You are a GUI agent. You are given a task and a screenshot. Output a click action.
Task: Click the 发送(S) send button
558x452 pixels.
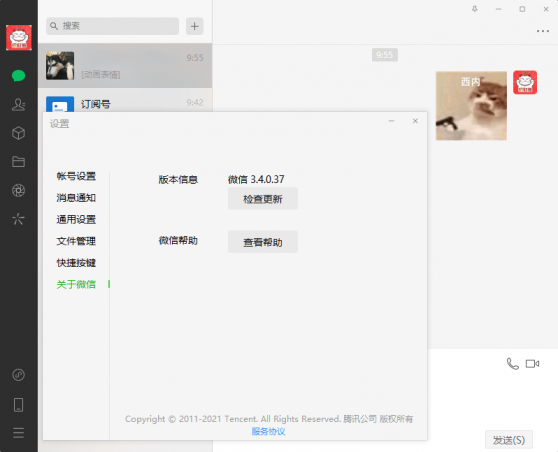click(x=509, y=440)
